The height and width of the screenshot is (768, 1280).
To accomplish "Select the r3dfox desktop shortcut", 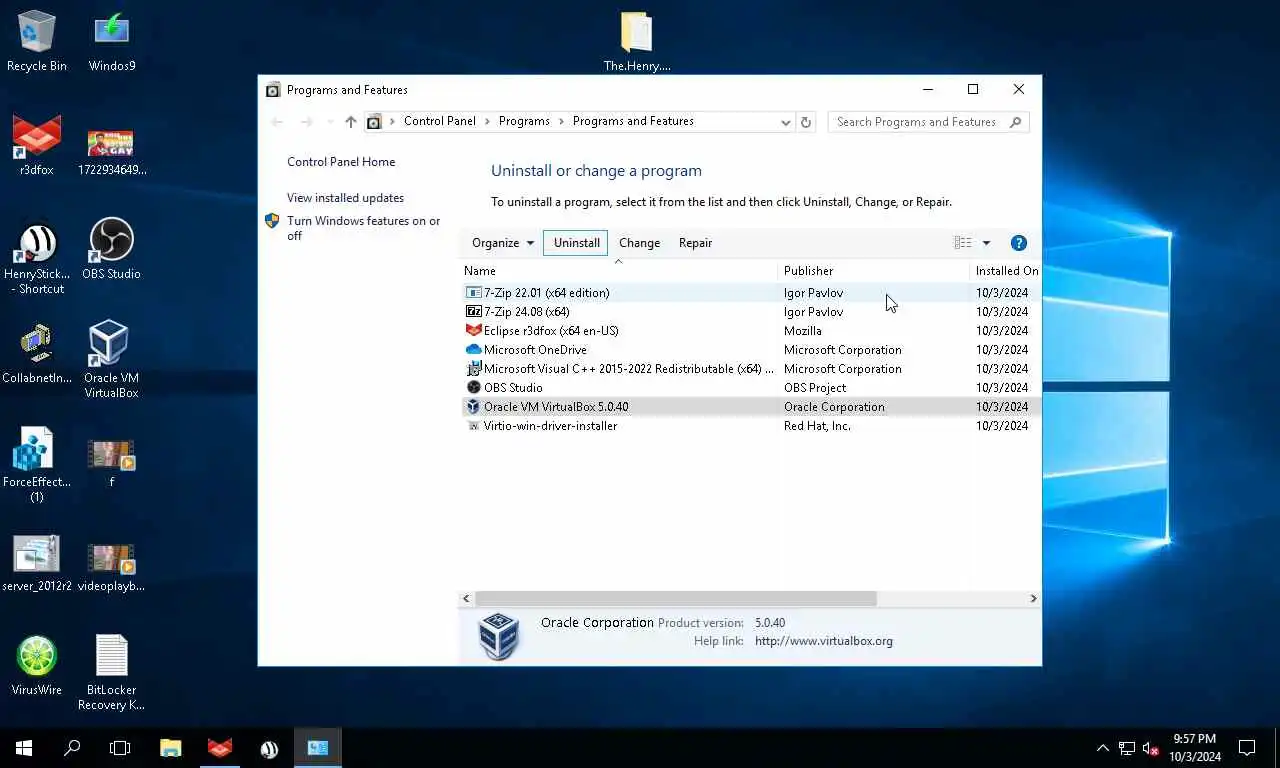I will 37,145.
